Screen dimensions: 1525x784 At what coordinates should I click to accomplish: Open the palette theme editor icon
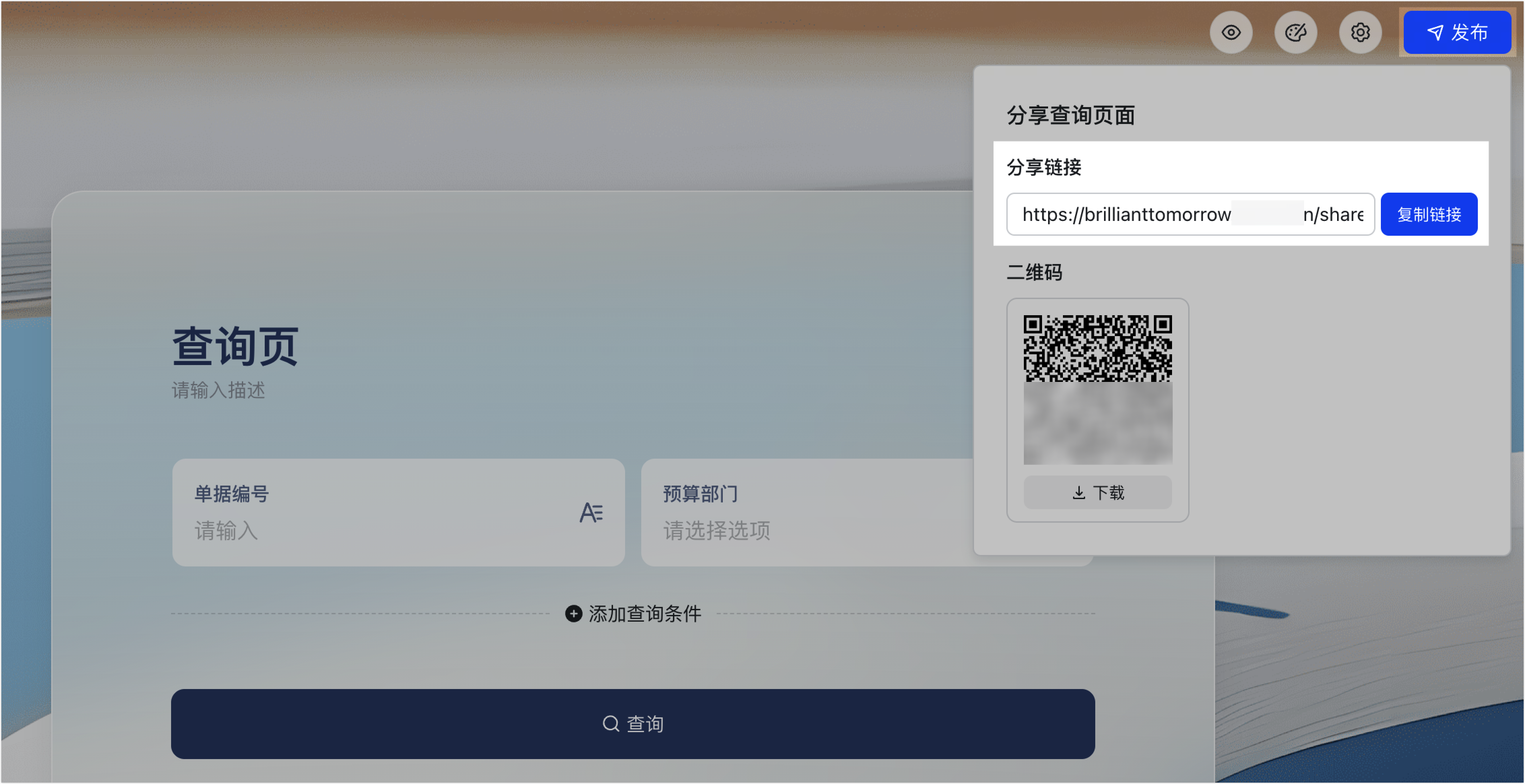click(1295, 33)
